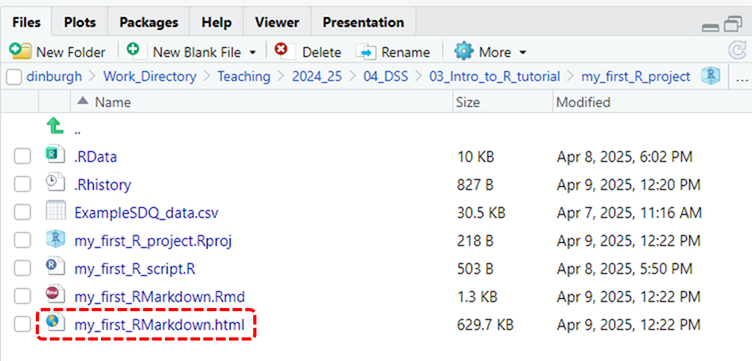This screenshot has height=361, width=752.
Task: Click the '629.7 KB' size value
Action: pyautogui.click(x=485, y=325)
